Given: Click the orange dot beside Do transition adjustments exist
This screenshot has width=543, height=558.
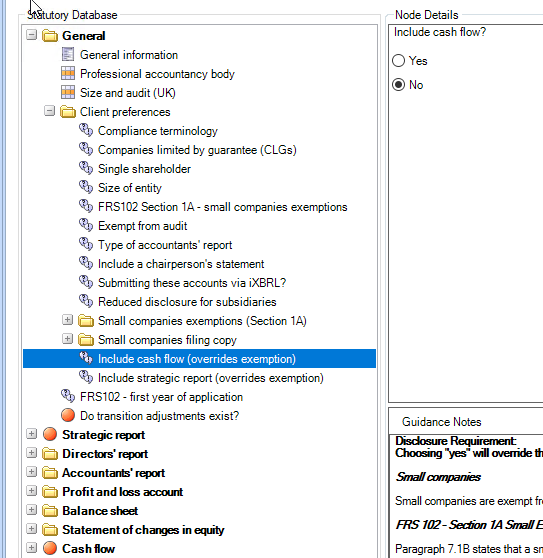Looking at the screenshot, I should [x=68, y=415].
